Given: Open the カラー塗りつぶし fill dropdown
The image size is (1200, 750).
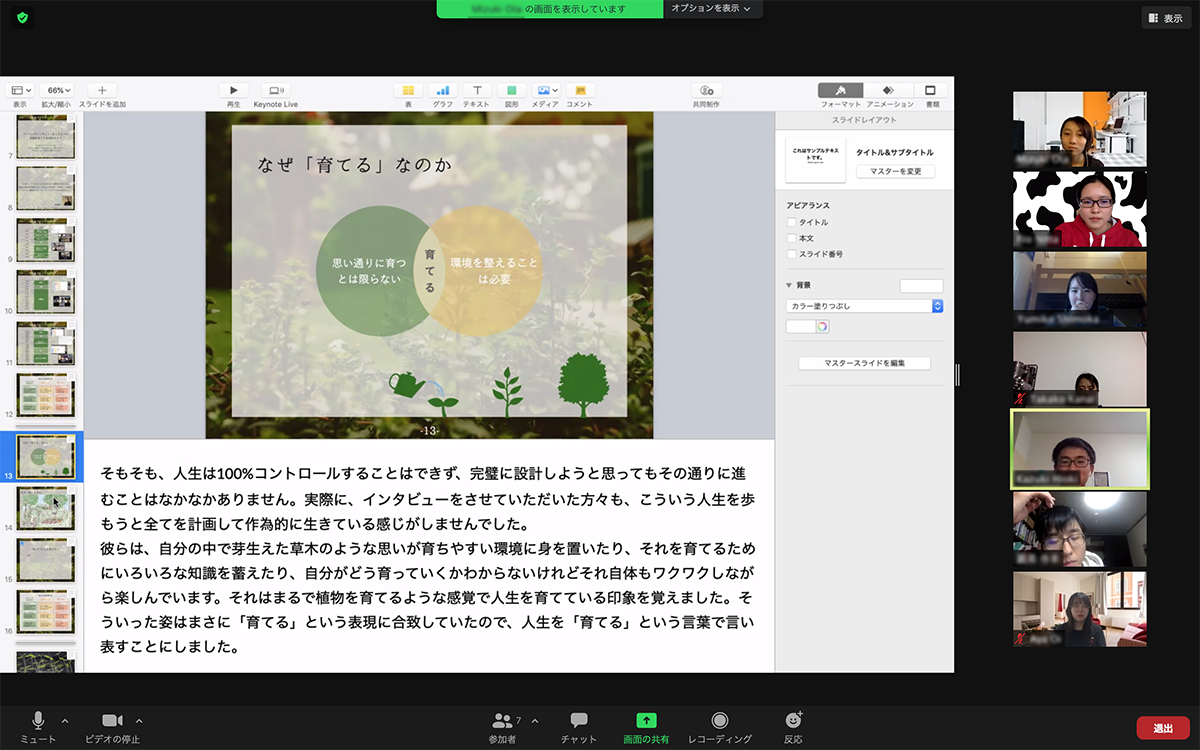Looking at the screenshot, I should pos(865,306).
